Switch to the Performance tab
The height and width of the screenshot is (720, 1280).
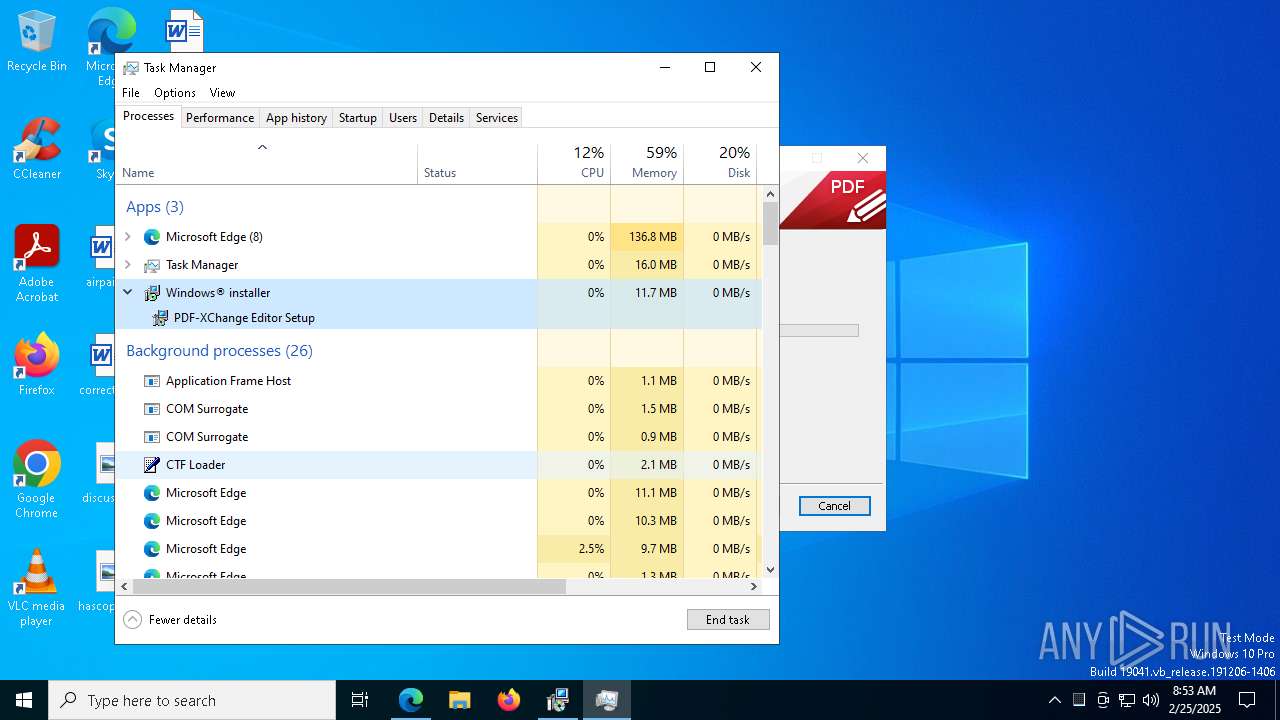[x=220, y=118]
